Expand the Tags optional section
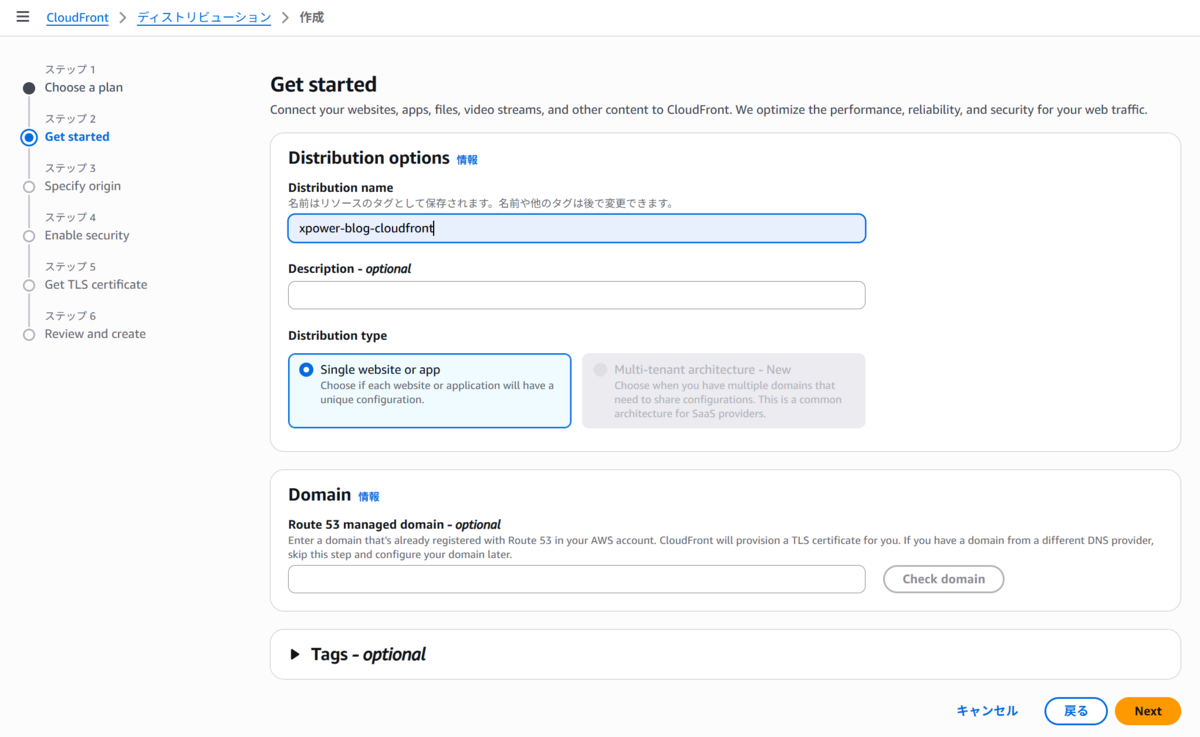 pos(295,654)
